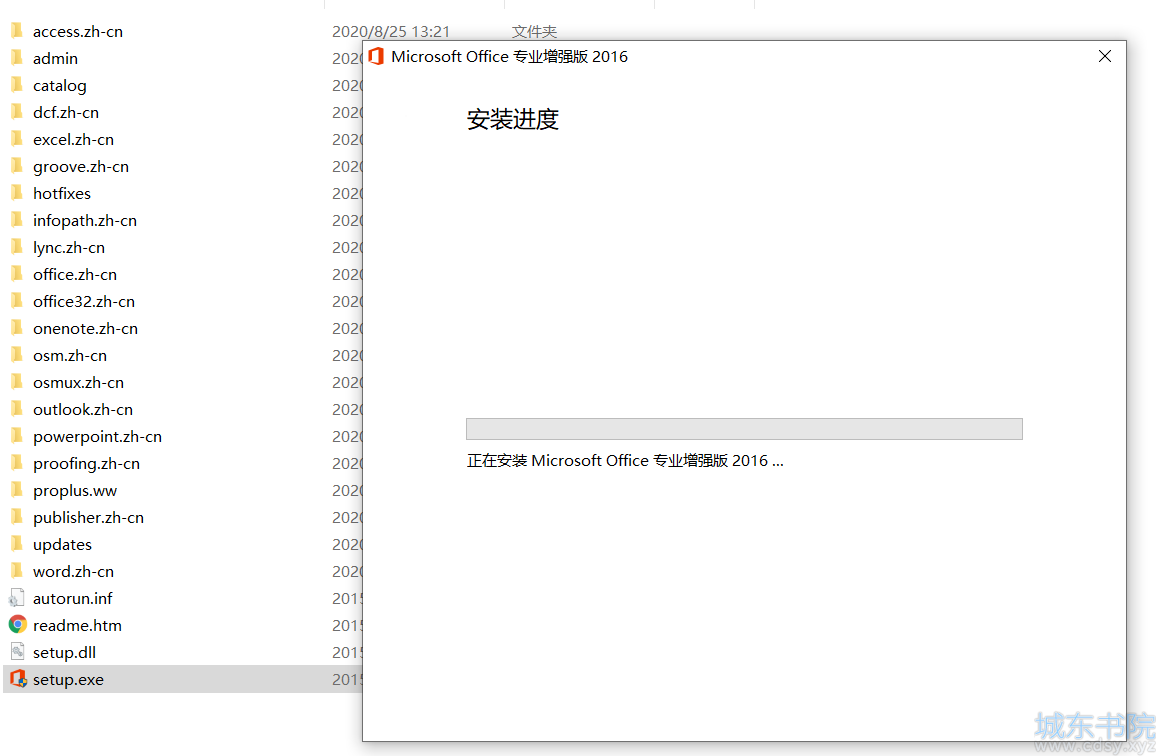Click the dcf.zh-cn name
This screenshot has height=756, width=1156.
tap(66, 112)
